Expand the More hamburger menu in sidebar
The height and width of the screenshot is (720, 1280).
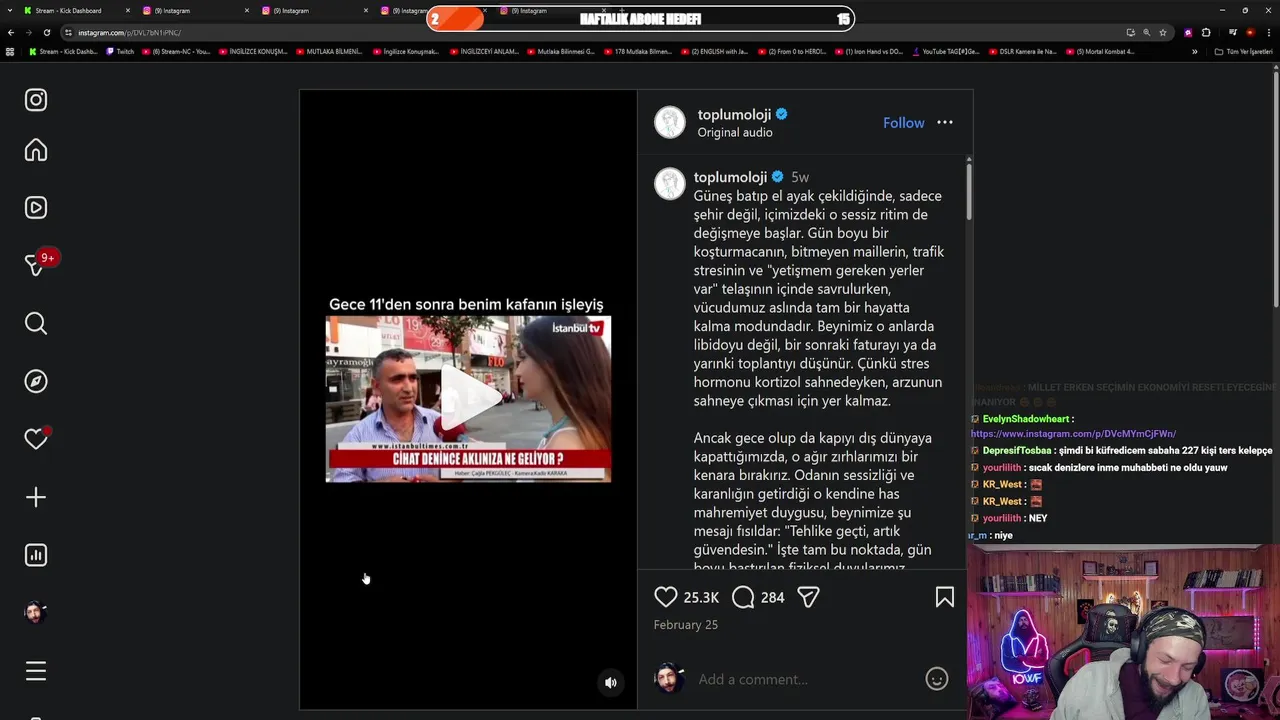(x=36, y=671)
